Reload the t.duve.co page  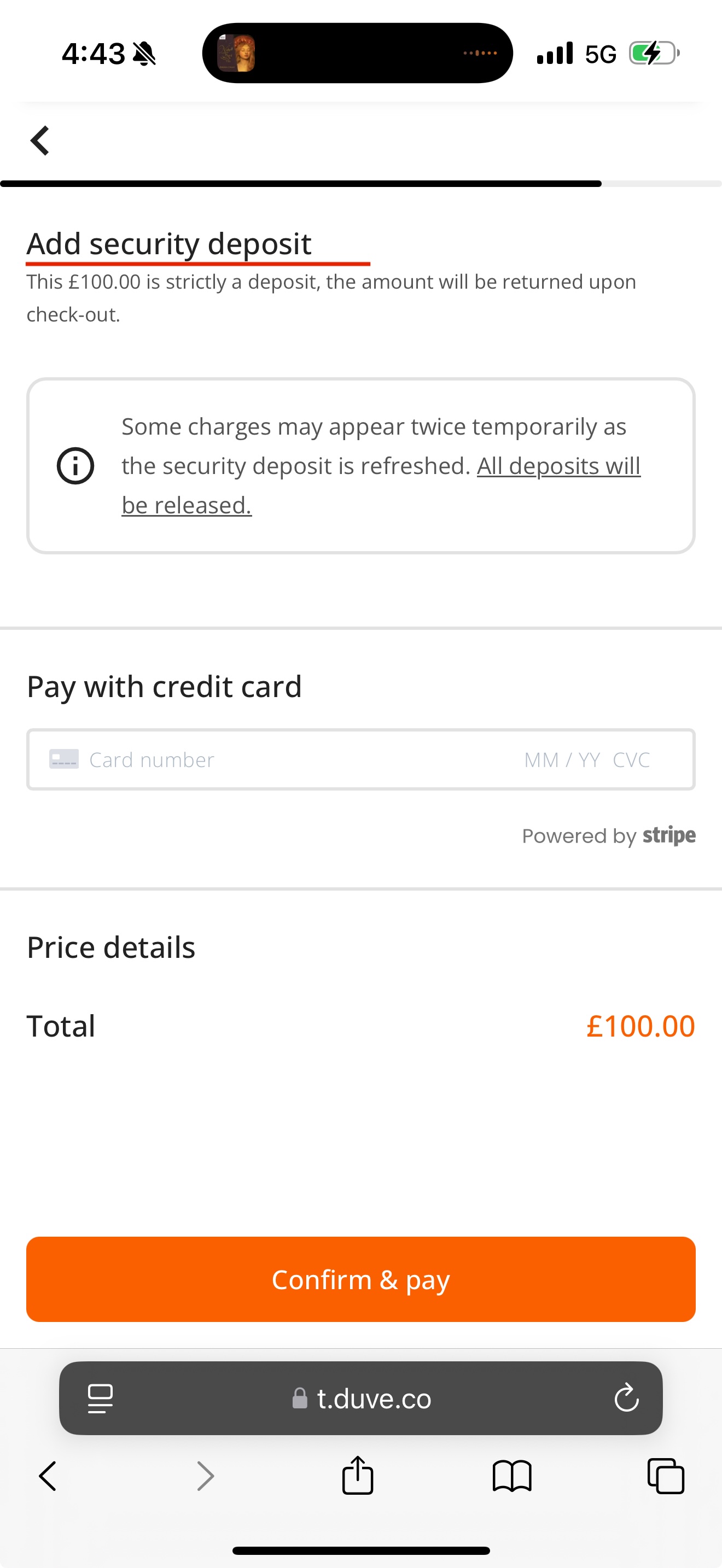pos(626,1398)
